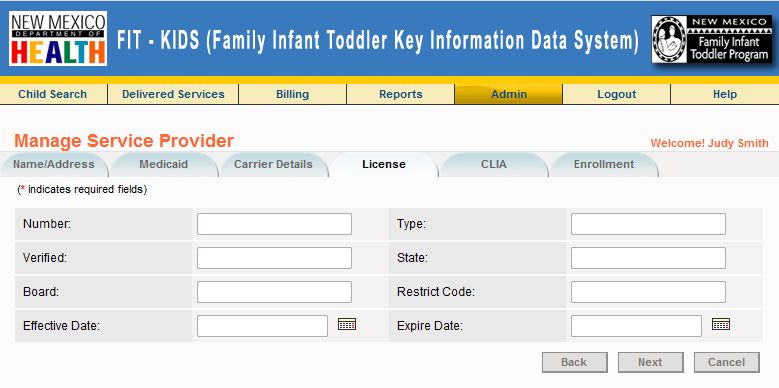Click into the Restrict Code field

(x=648, y=292)
